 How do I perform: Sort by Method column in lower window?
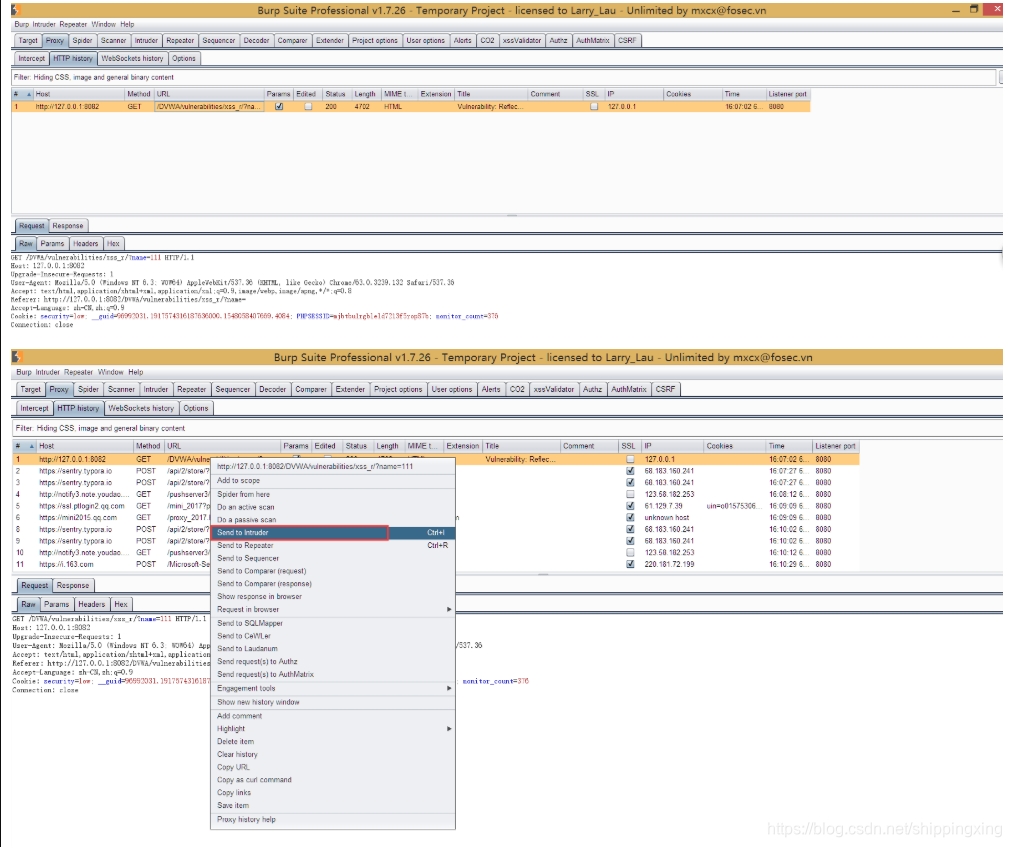pos(148,446)
